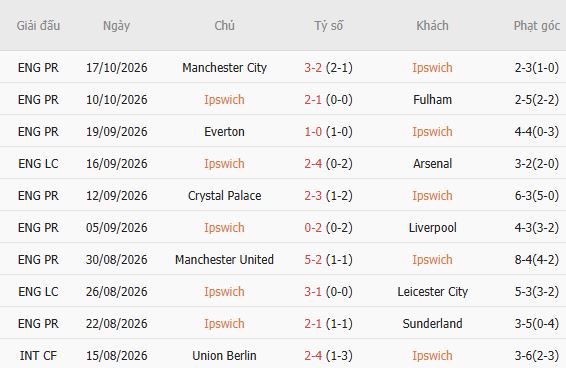Select the Giải đấu column header
The height and width of the screenshot is (368, 566).
pos(38,26)
